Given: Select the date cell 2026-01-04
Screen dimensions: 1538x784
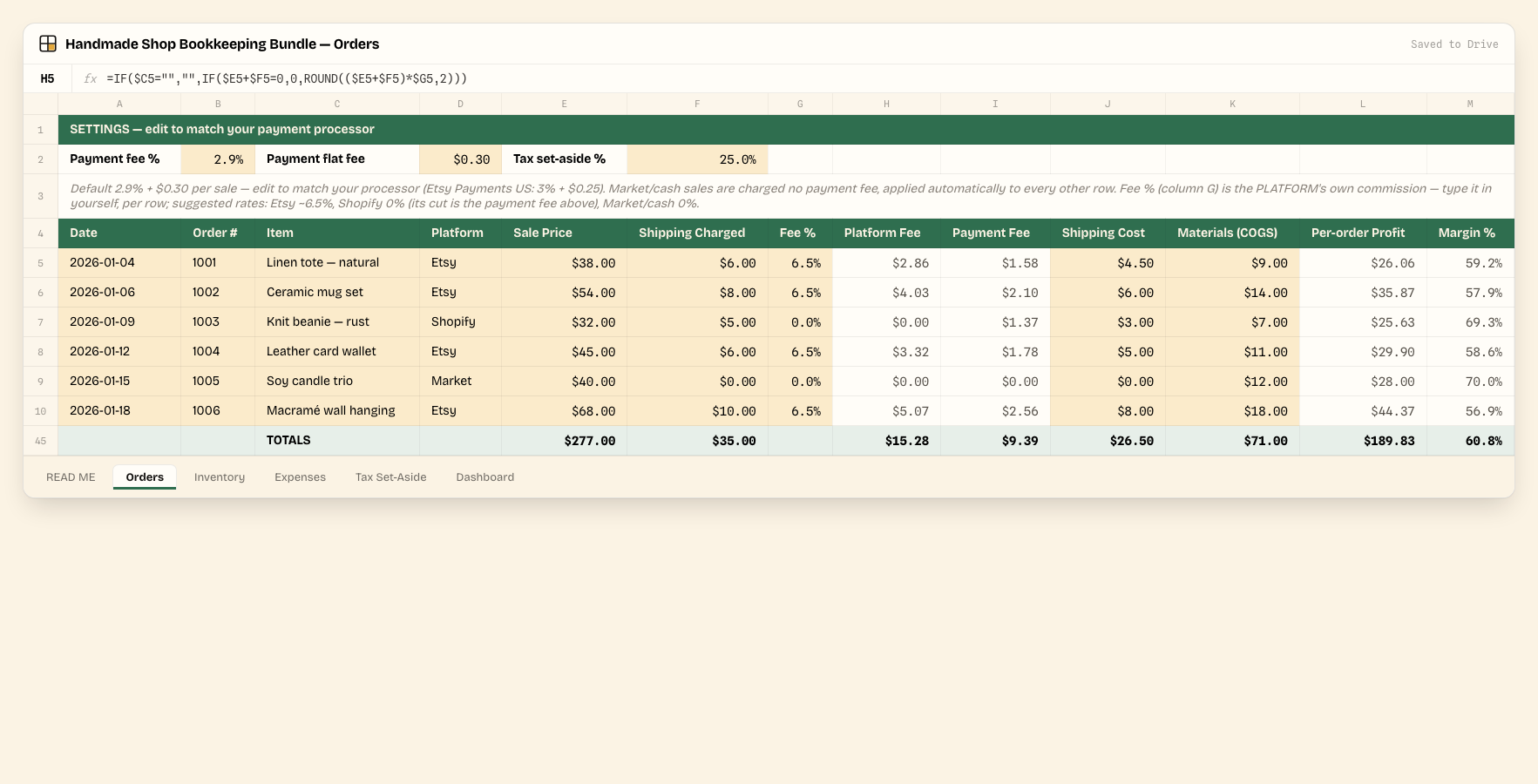Looking at the screenshot, I should tap(119, 263).
